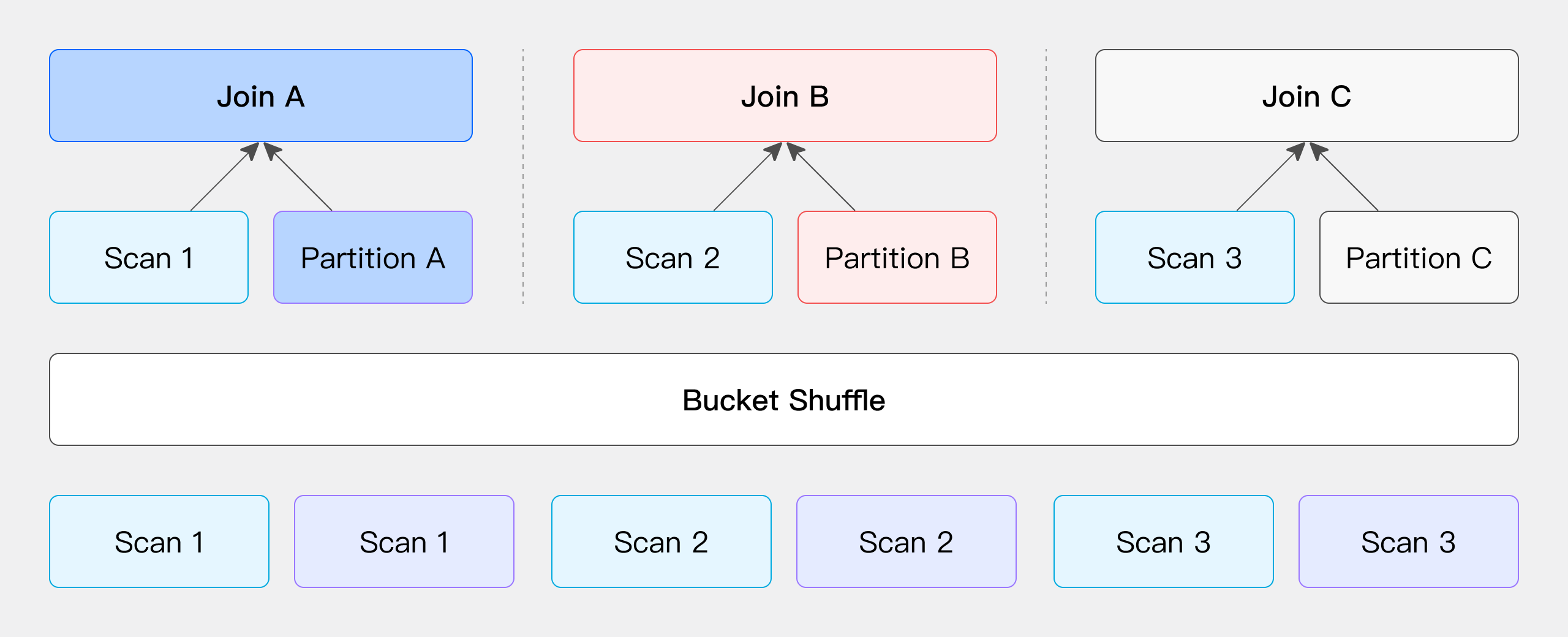Select the purple Scan 1 box in bottom row

click(x=404, y=541)
